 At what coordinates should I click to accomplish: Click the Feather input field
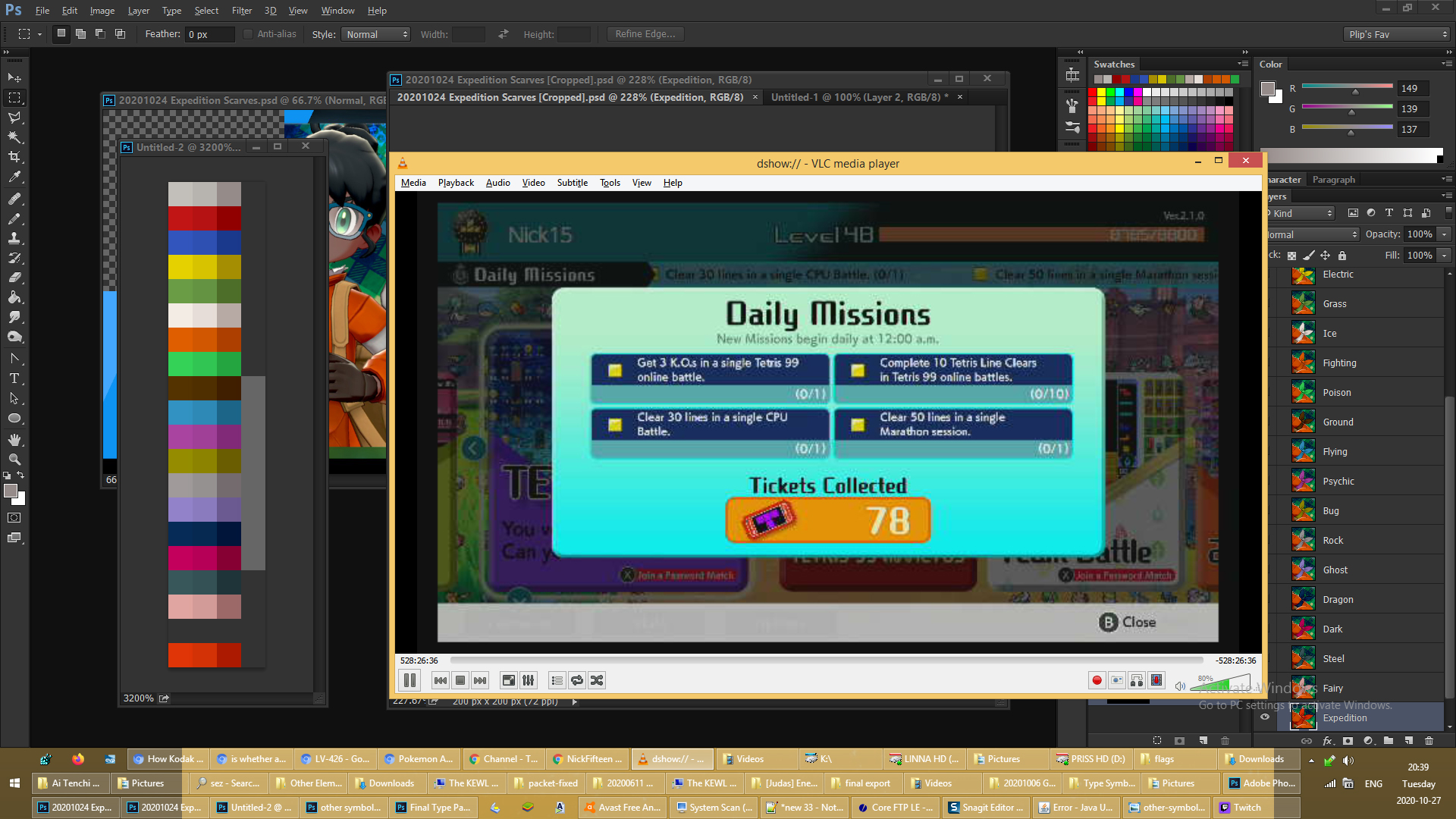point(210,34)
